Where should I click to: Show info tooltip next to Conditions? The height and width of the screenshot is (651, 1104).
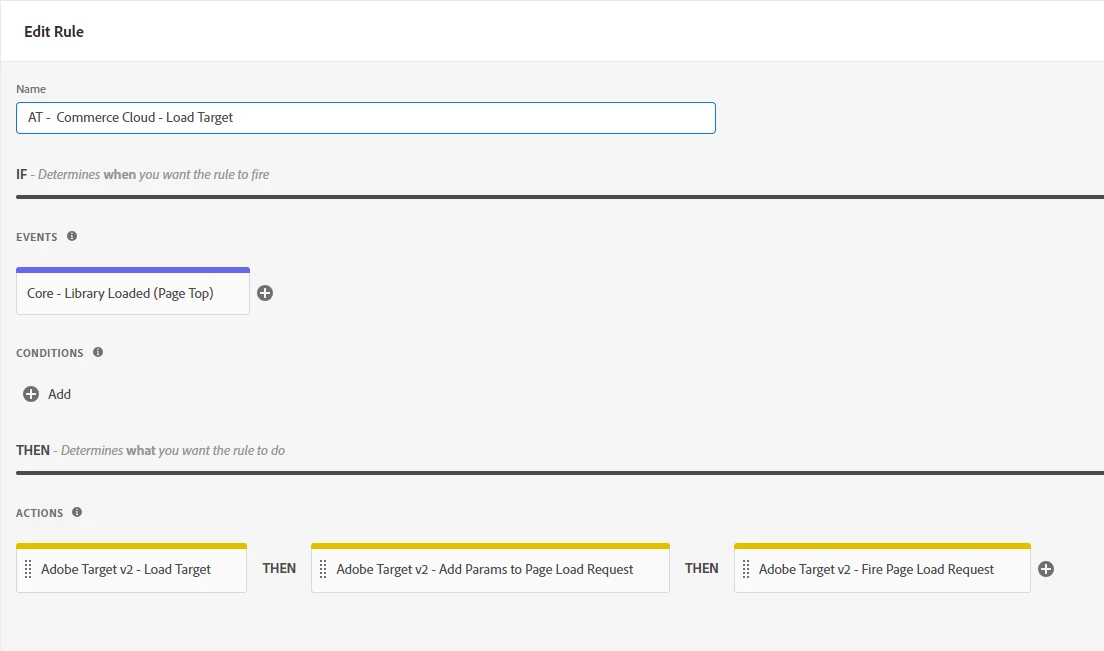pos(98,352)
